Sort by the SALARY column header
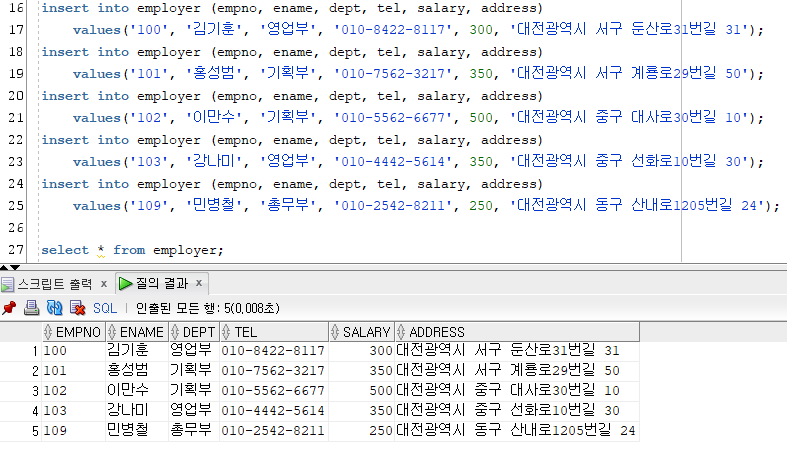 coord(361,332)
